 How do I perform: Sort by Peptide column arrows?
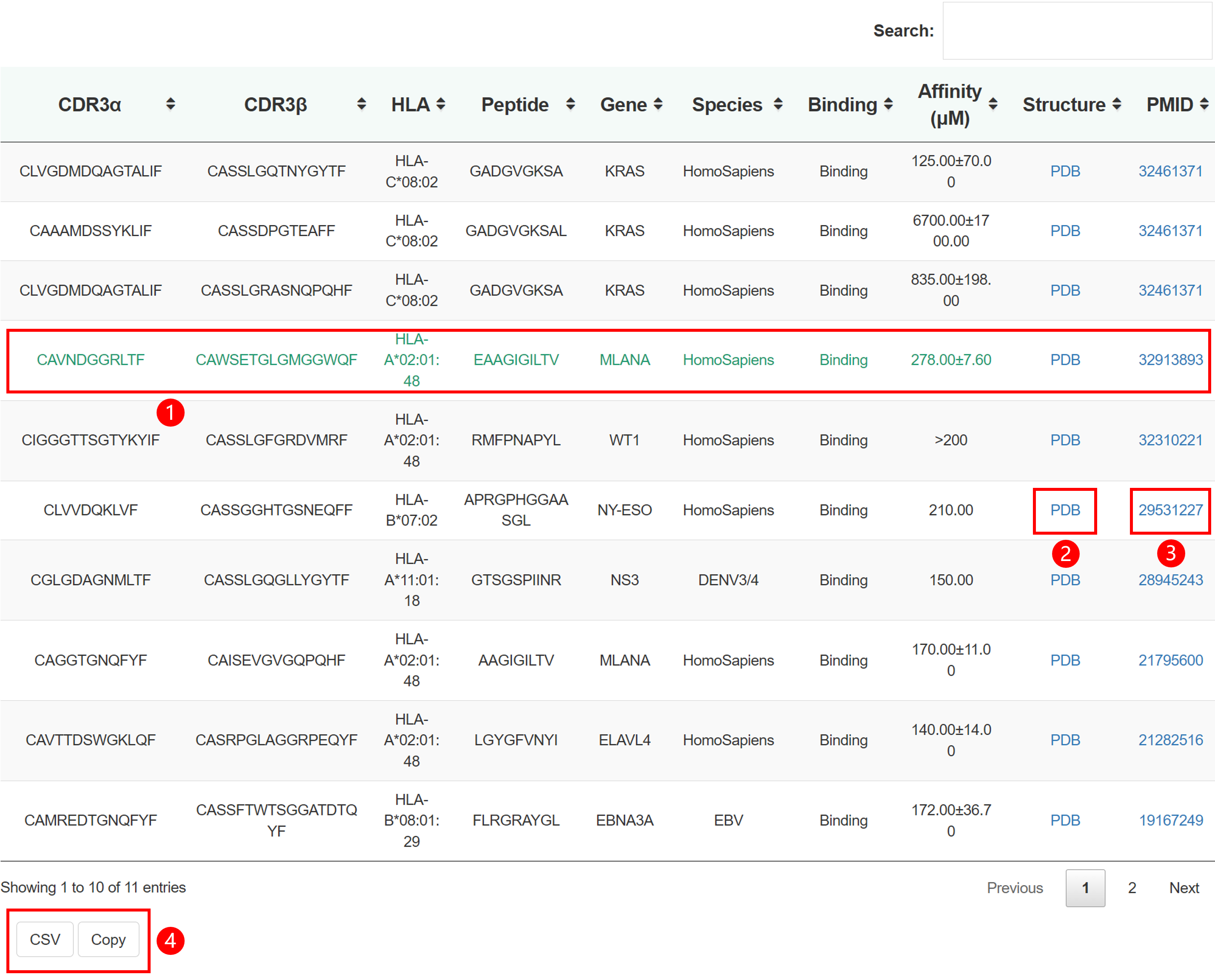pos(570,105)
